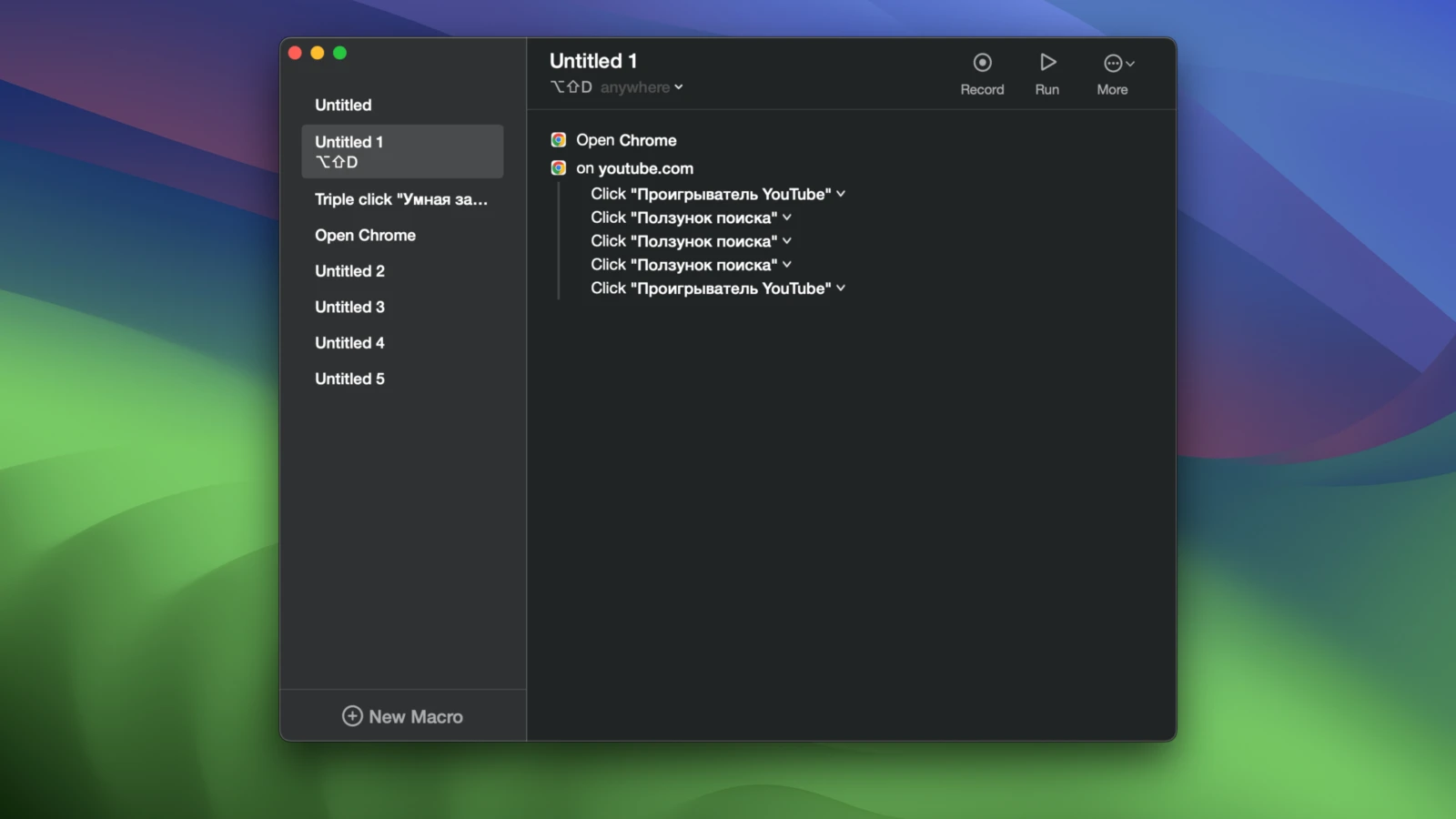Screen dimensions: 1456x819
Task: Open the More options menu
Action: click(x=1117, y=64)
